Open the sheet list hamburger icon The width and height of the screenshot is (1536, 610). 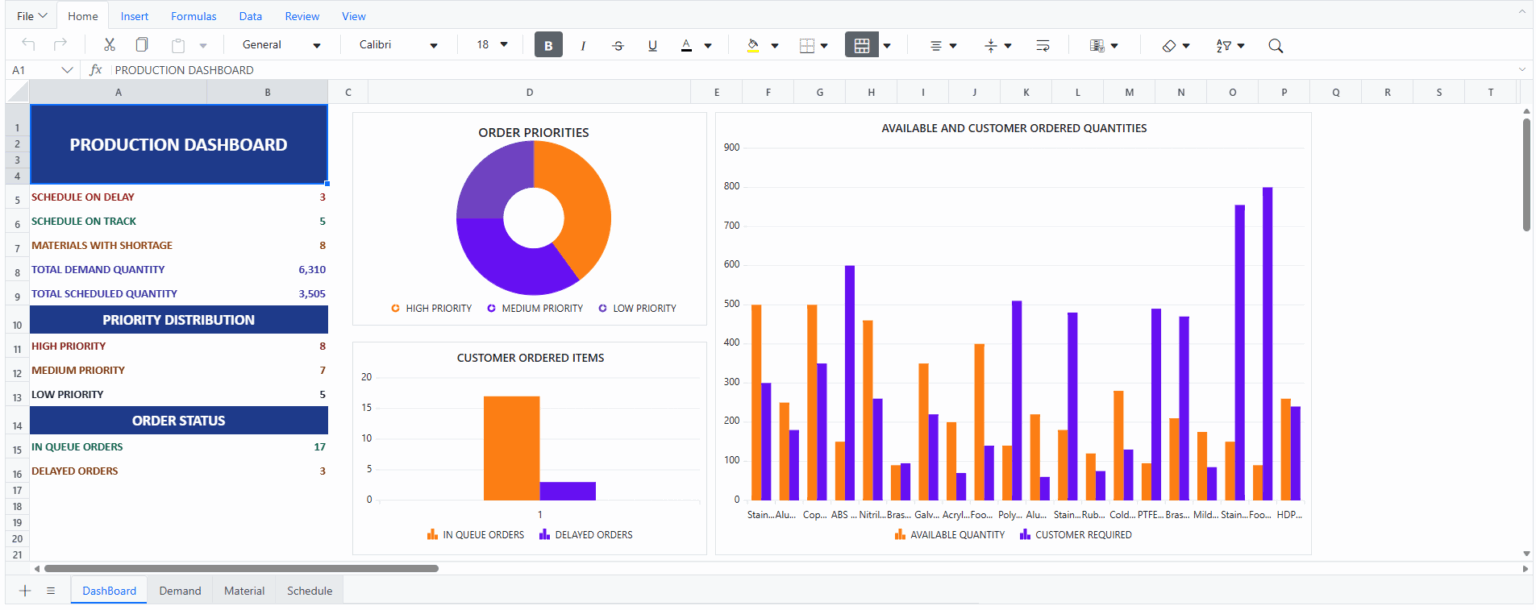coord(50,591)
